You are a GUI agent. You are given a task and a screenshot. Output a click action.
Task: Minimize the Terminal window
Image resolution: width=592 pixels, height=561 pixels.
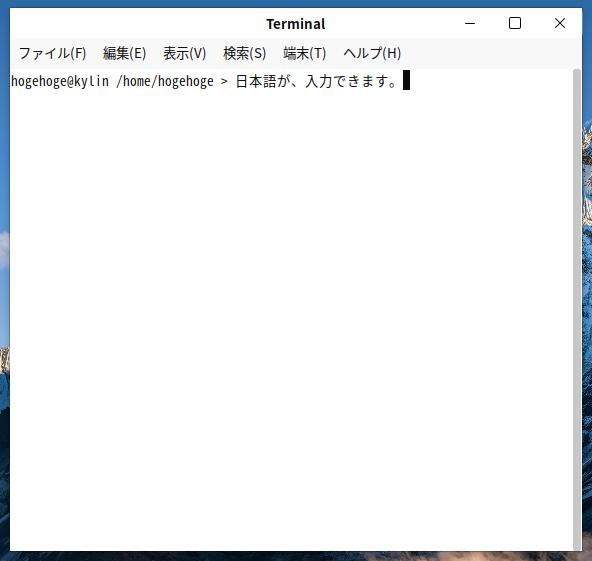(470, 23)
